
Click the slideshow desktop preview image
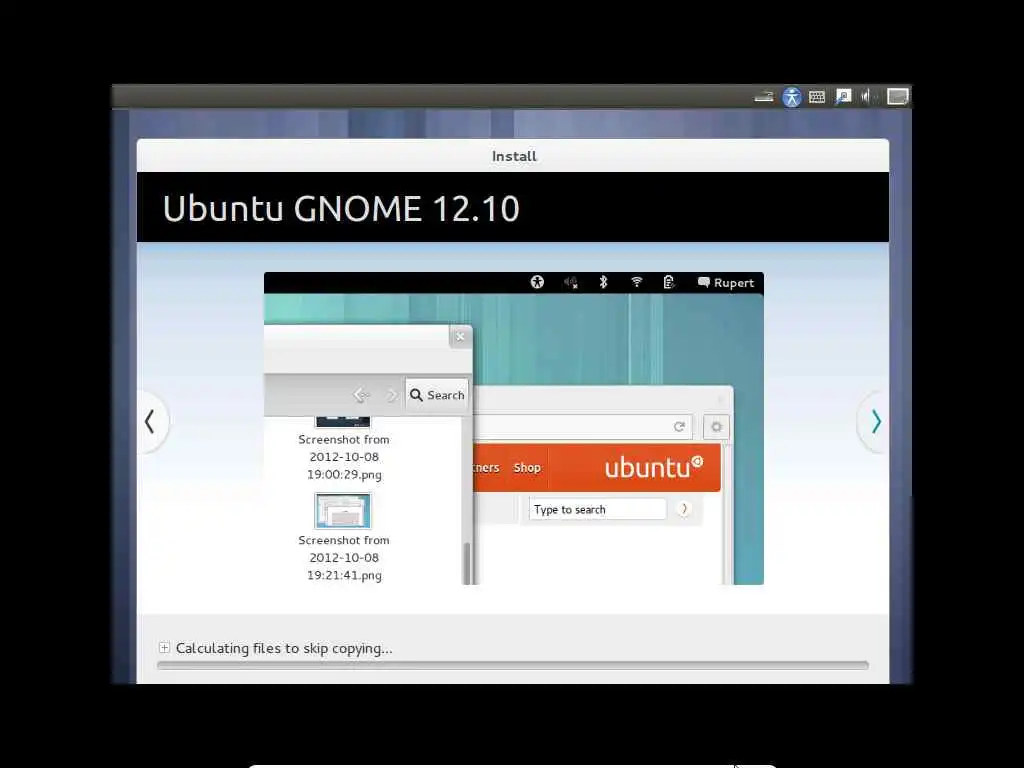513,428
